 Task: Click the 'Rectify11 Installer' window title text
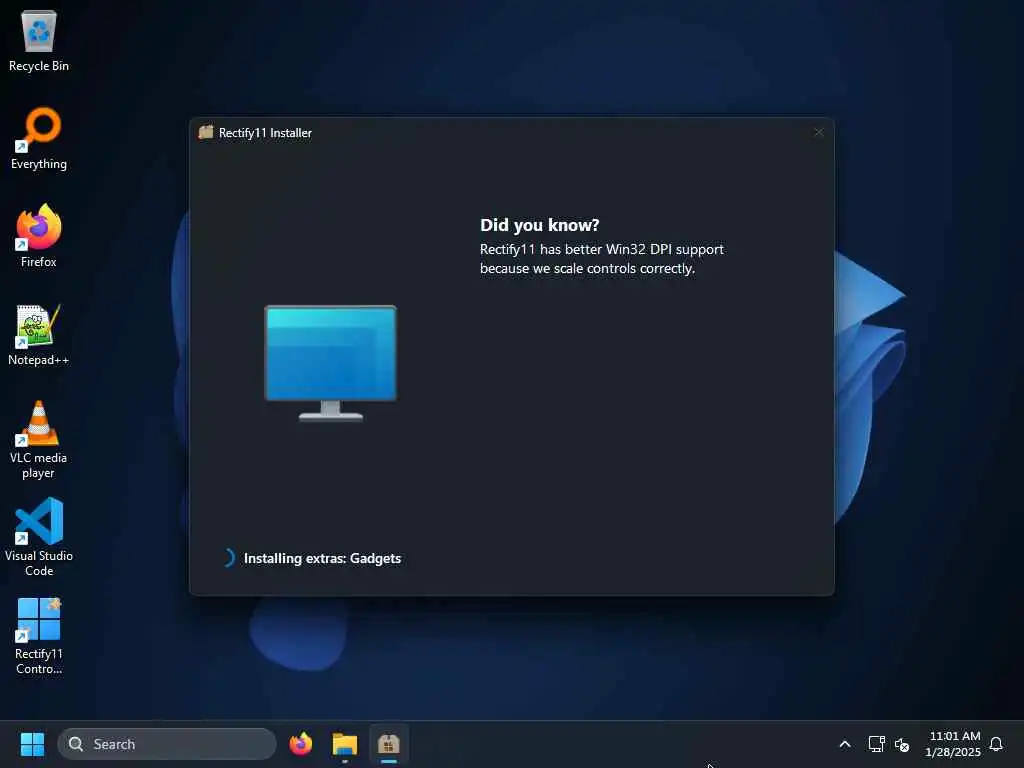click(x=265, y=133)
